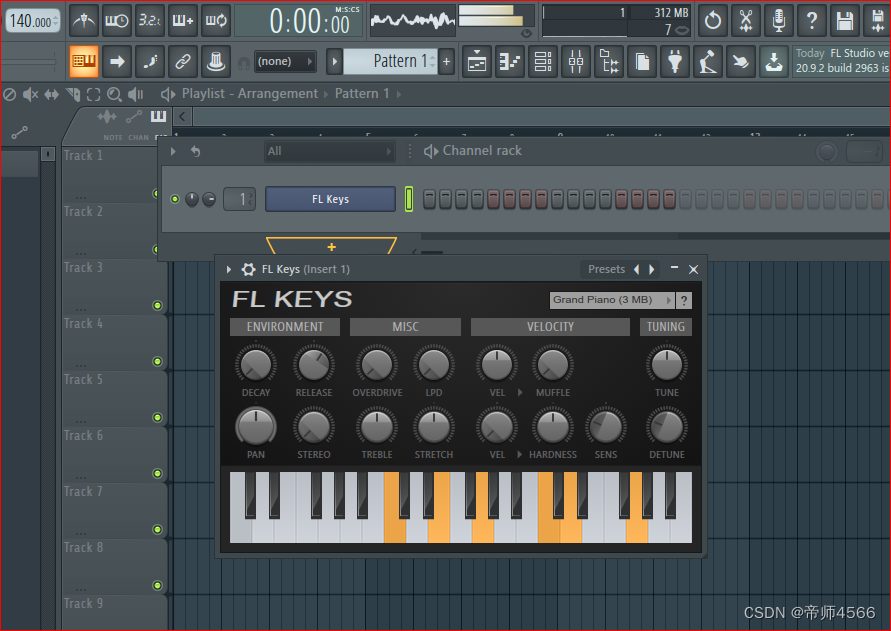Select previous preset arrow
891x631 pixels.
[636, 269]
